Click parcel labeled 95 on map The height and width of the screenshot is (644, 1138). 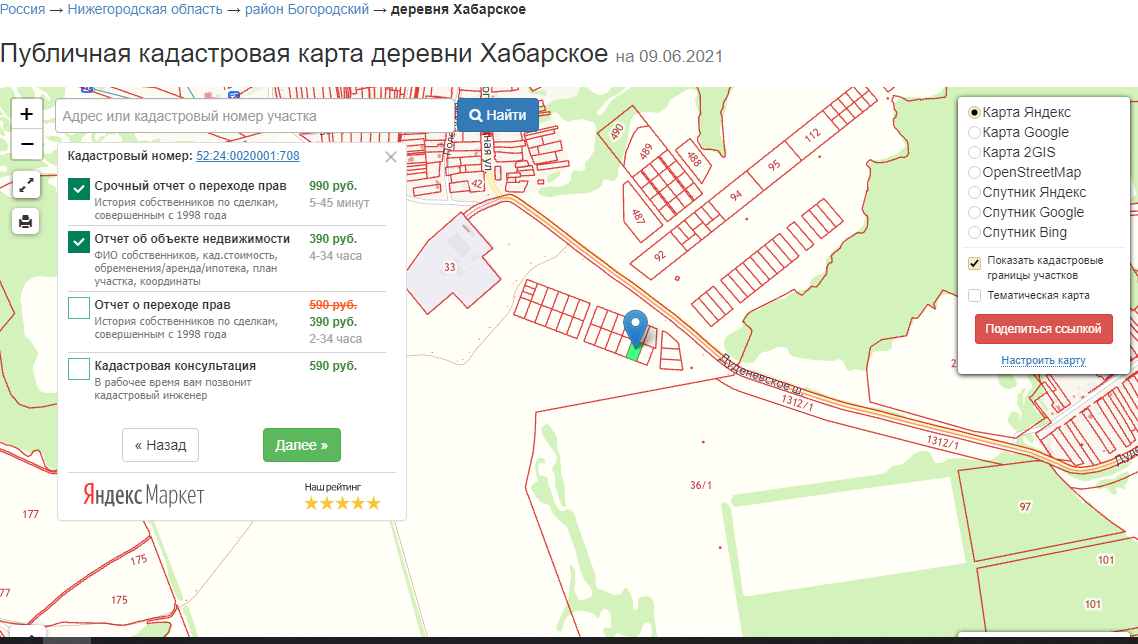(774, 165)
